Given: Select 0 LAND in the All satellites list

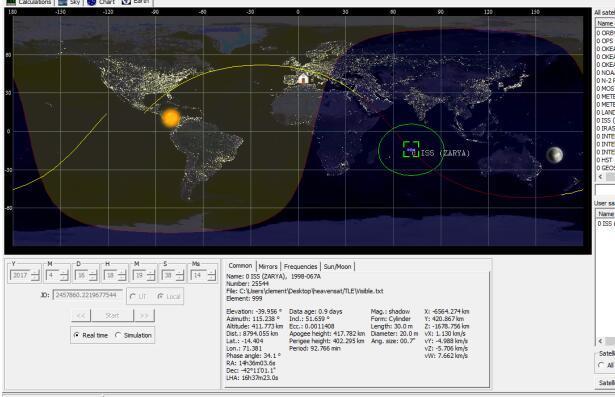Looking at the screenshot, I should 605,113.
